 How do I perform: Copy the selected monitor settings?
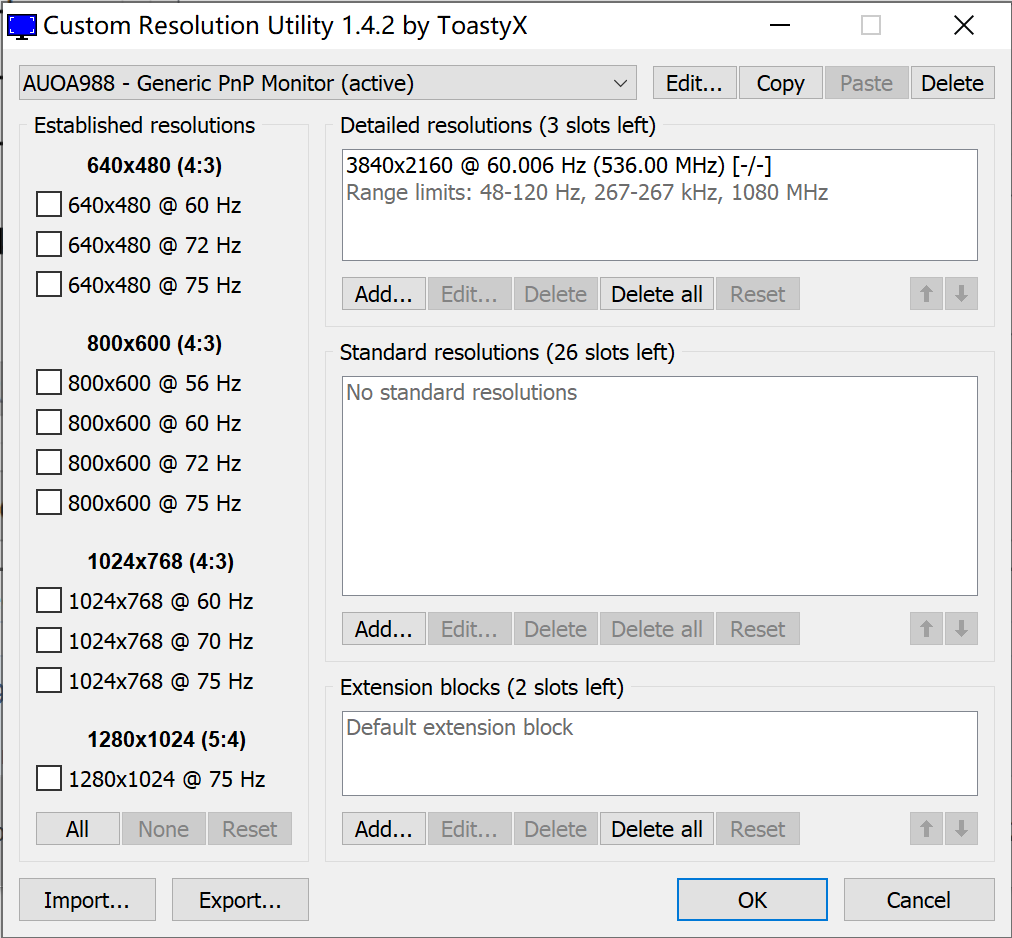[781, 83]
